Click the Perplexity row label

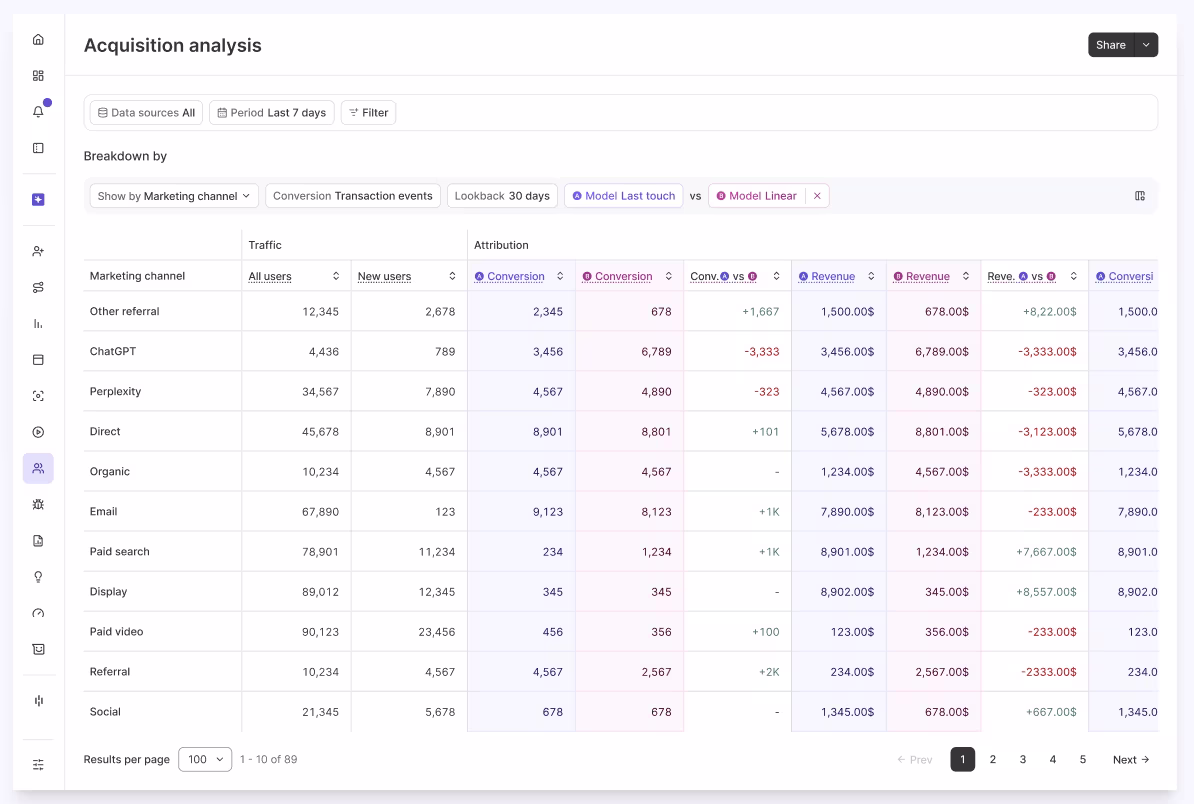click(x=116, y=391)
